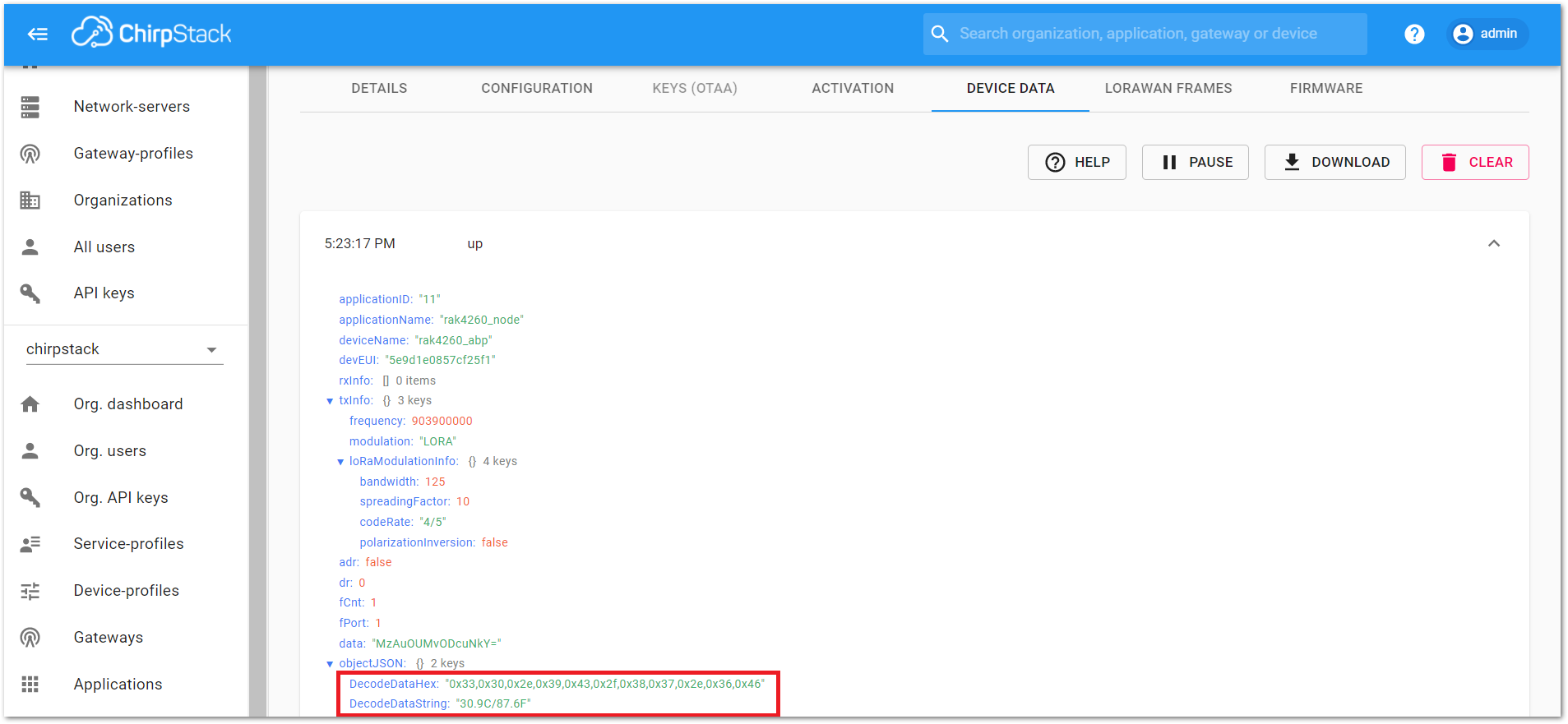Download the device data
1568x724 pixels.
(1335, 163)
